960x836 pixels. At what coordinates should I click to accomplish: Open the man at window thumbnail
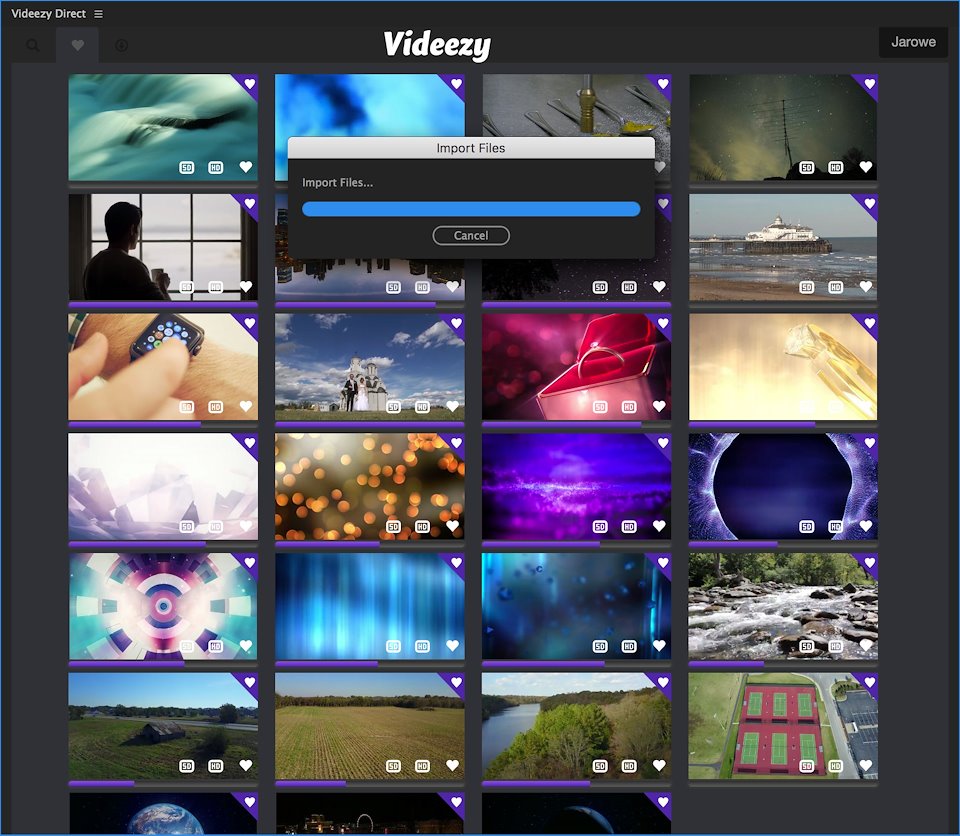tap(163, 247)
